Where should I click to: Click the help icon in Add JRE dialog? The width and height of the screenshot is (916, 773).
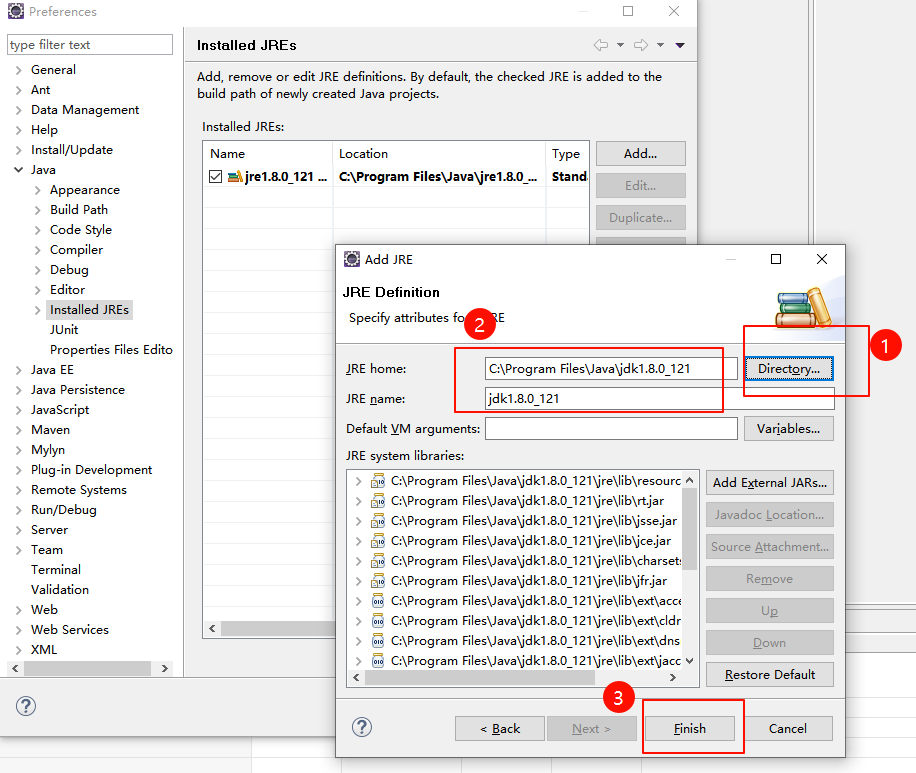[362, 727]
